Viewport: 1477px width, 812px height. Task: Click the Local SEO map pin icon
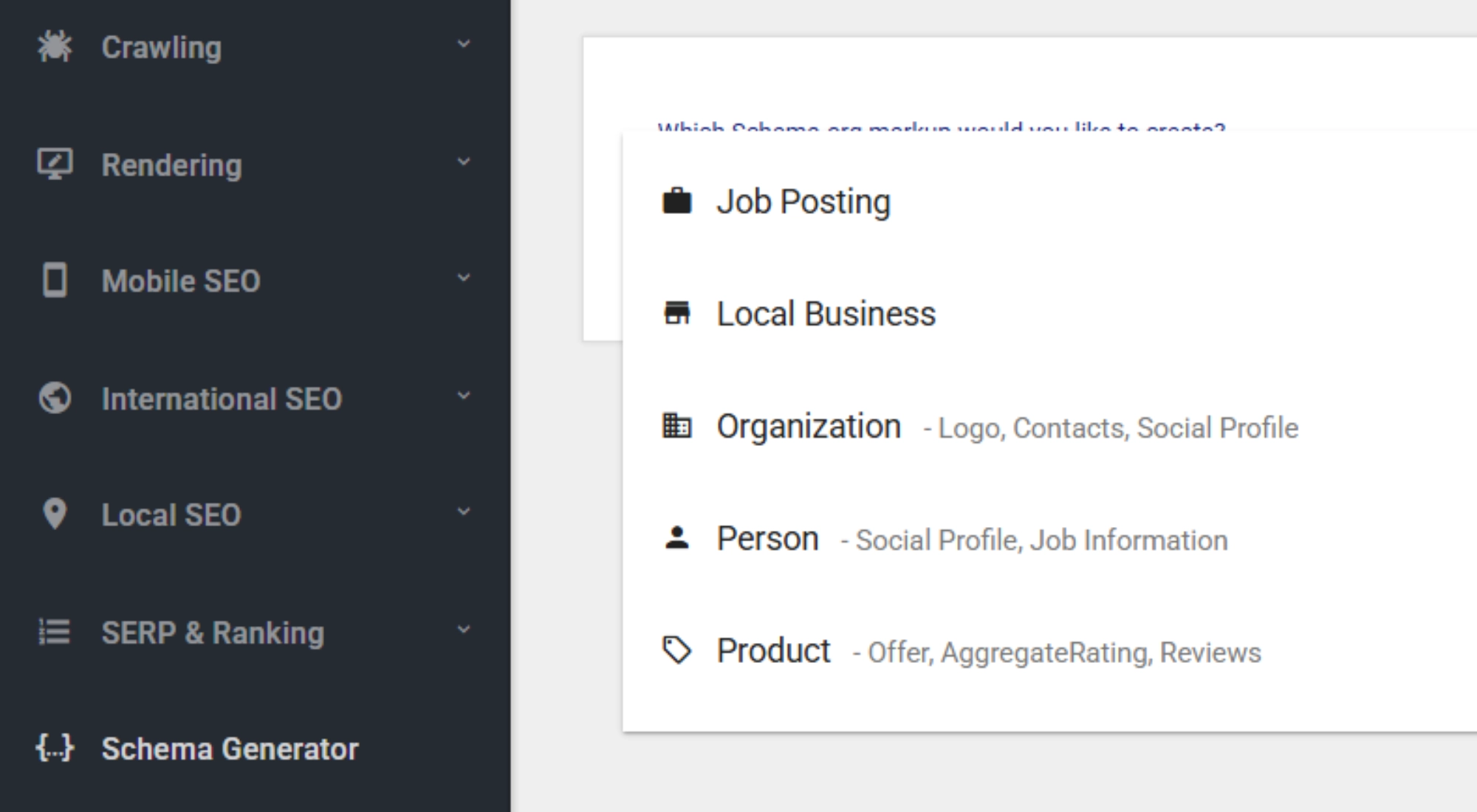[x=55, y=514]
